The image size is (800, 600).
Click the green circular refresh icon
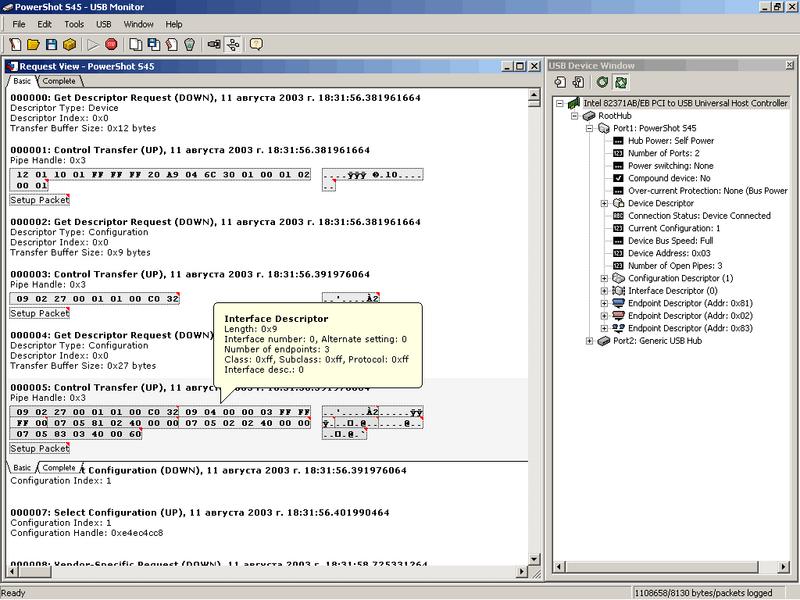point(603,82)
